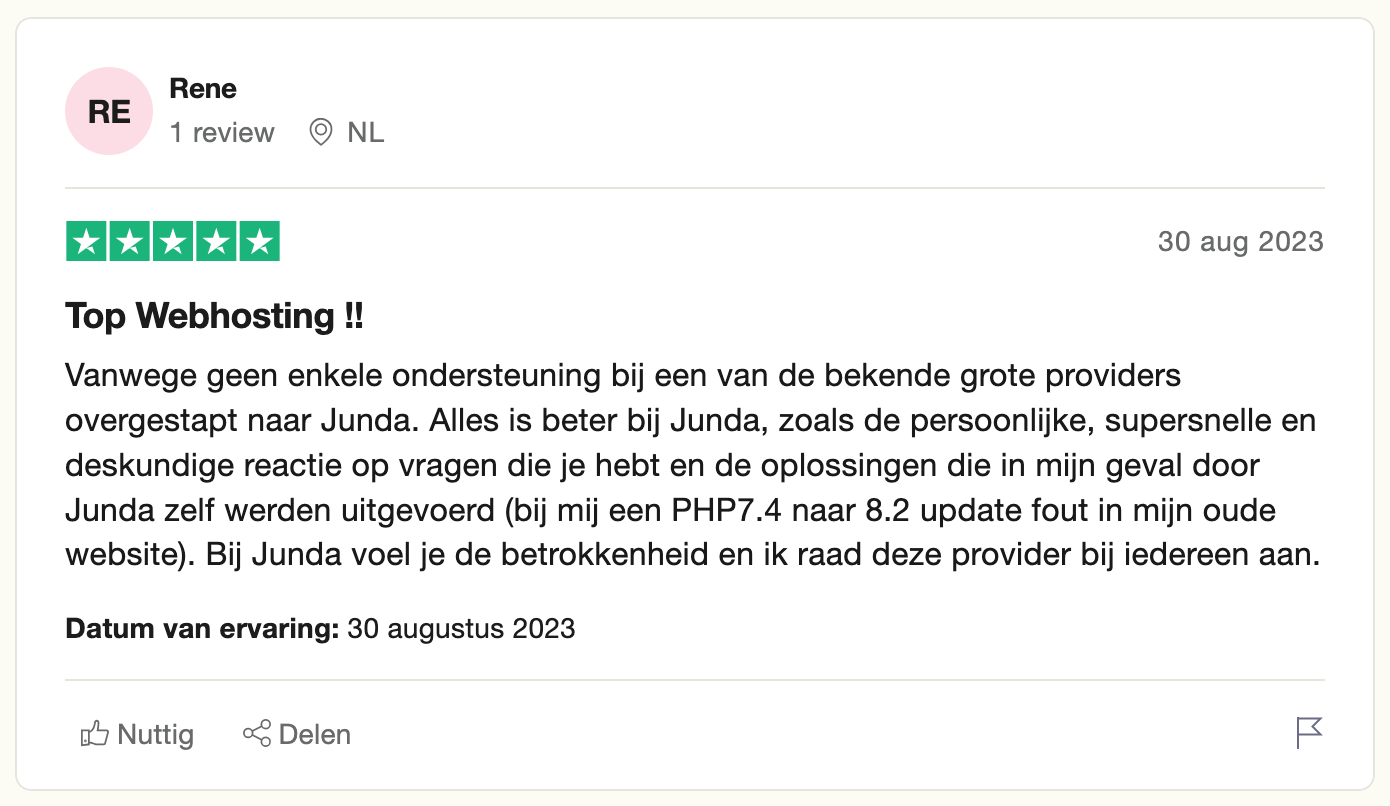Click the fourth star of the five-star rating

coord(216,240)
